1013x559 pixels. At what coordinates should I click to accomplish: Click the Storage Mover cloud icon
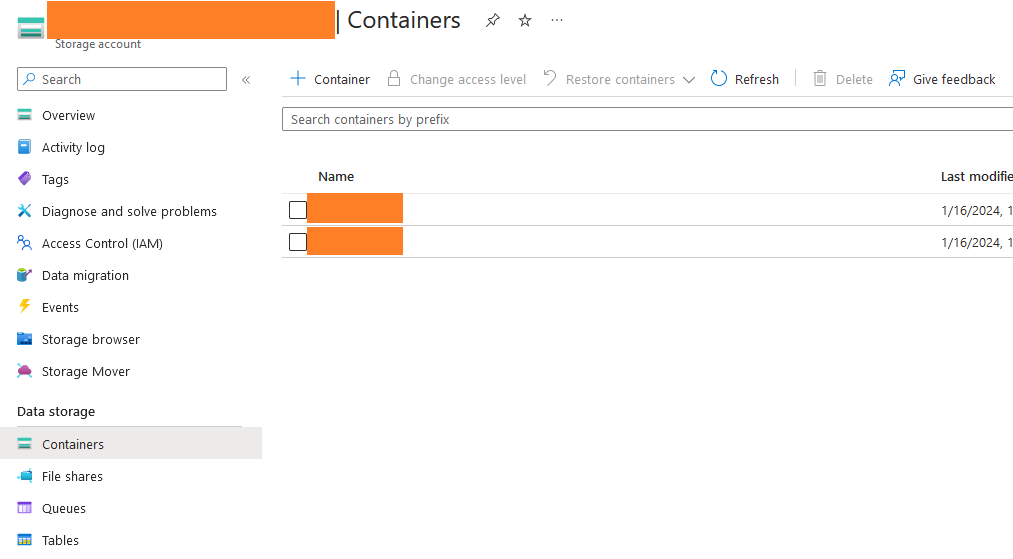(x=25, y=372)
